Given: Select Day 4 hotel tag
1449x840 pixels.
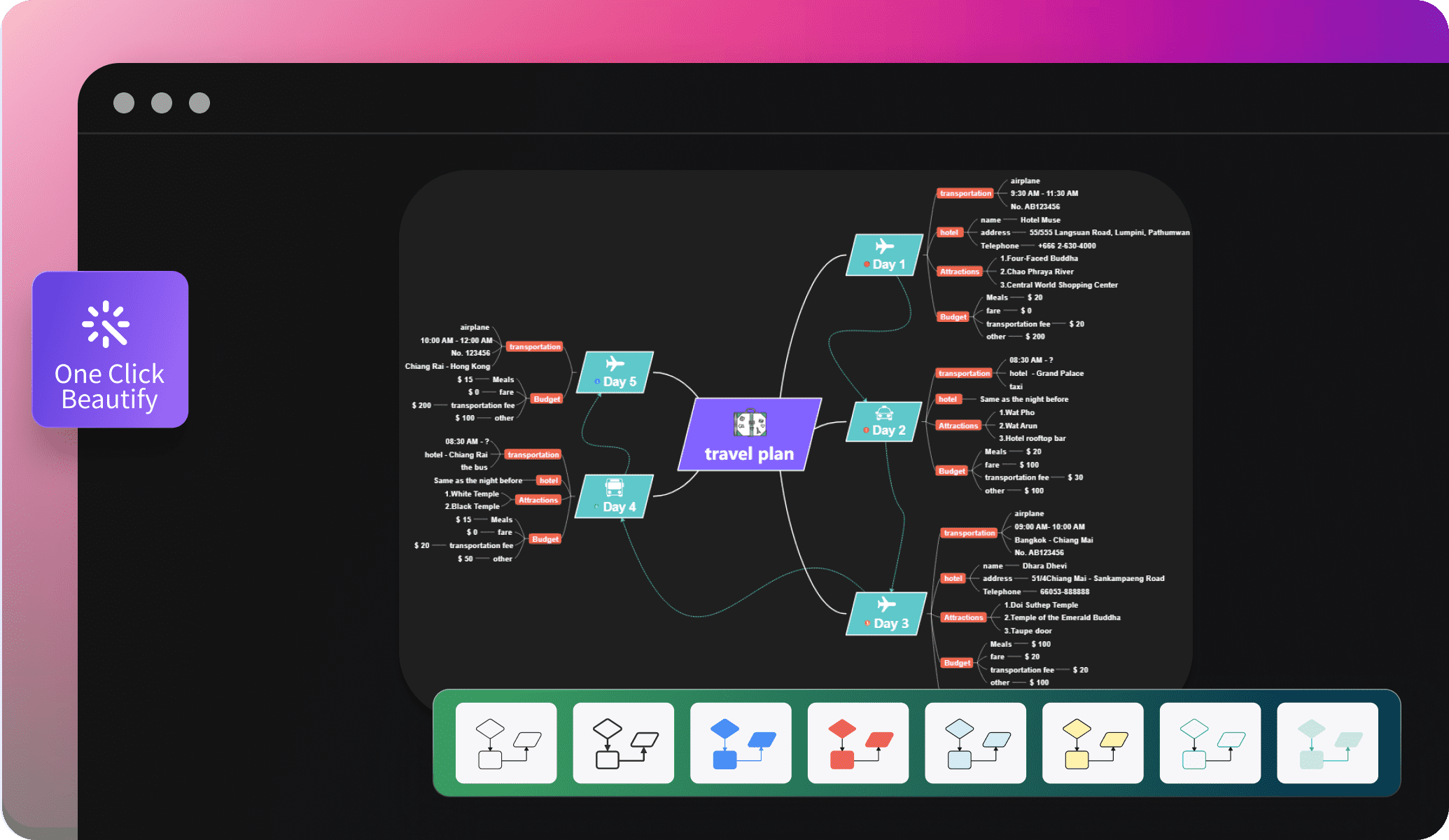Looking at the screenshot, I should pyautogui.click(x=549, y=480).
